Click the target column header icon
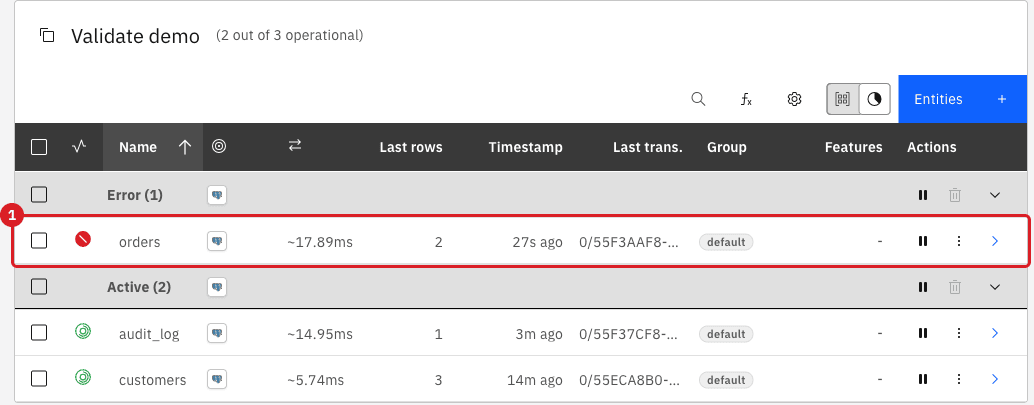 pos(219,146)
